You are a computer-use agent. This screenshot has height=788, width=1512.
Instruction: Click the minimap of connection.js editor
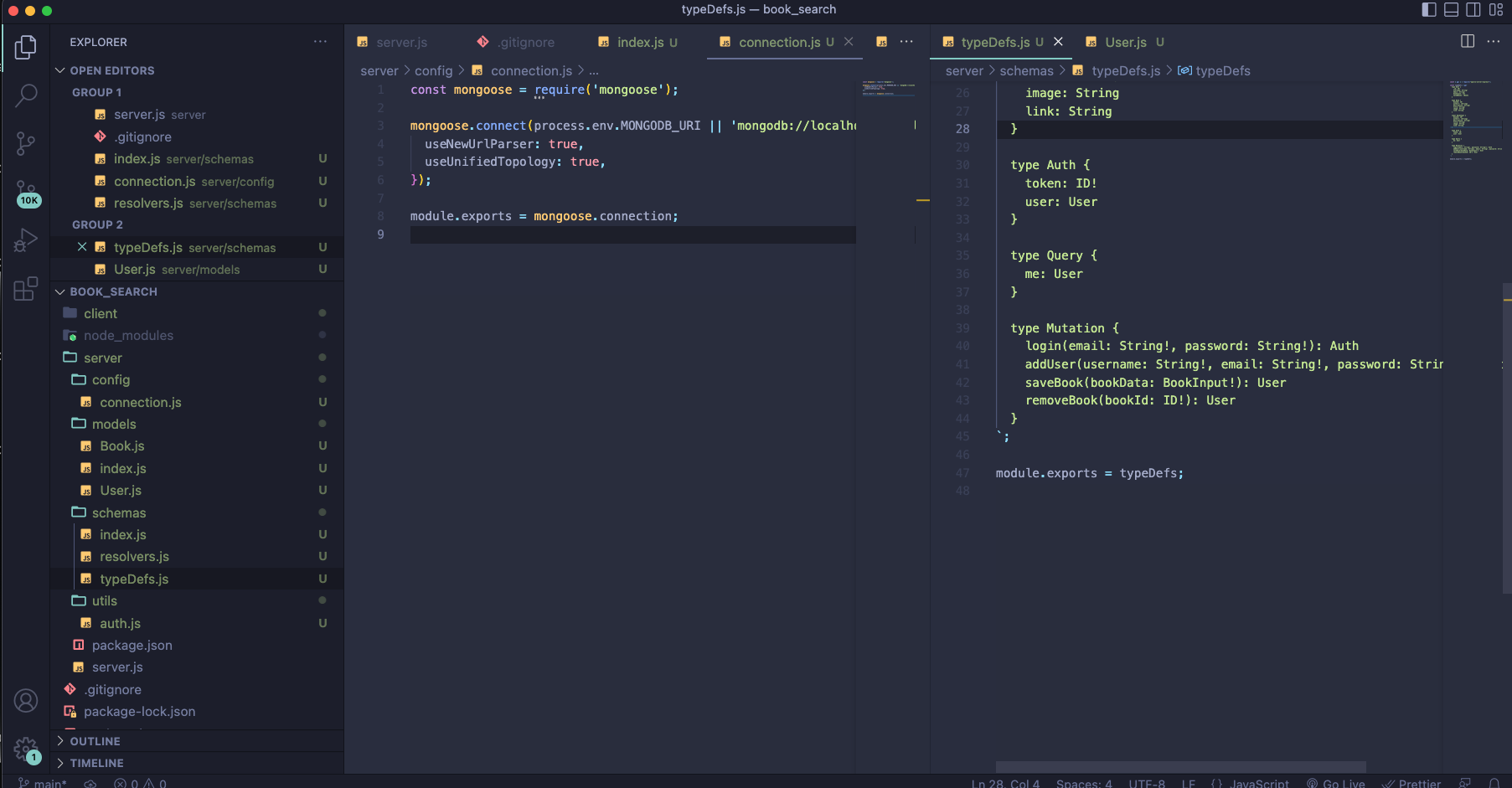tap(889, 89)
